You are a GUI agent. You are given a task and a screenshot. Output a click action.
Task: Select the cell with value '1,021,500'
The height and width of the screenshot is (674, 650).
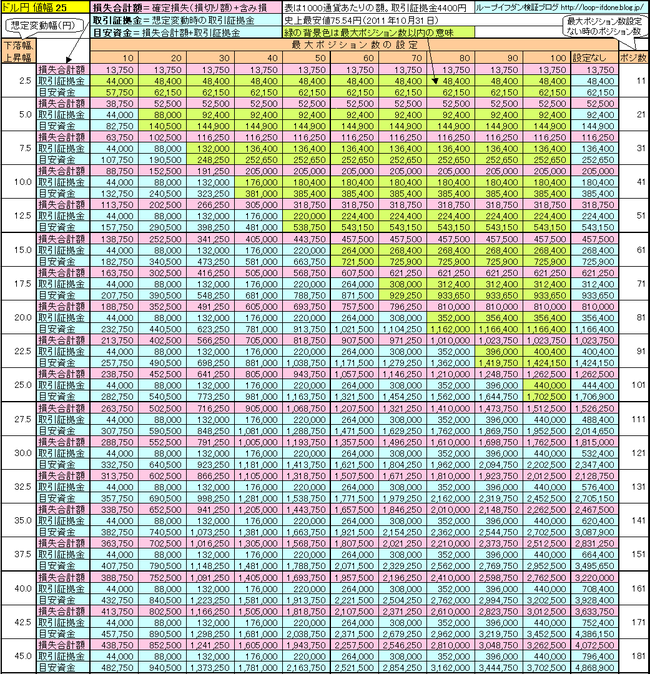(x=355, y=329)
